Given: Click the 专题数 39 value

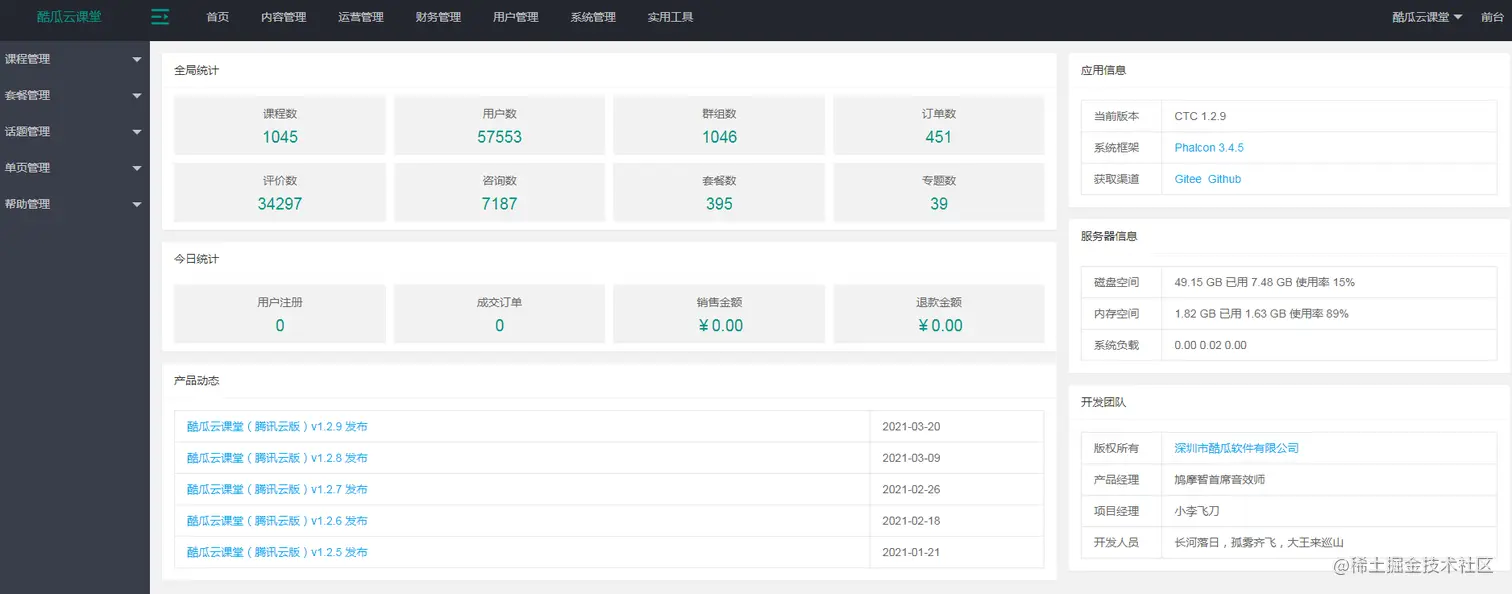Looking at the screenshot, I should coord(939,204).
